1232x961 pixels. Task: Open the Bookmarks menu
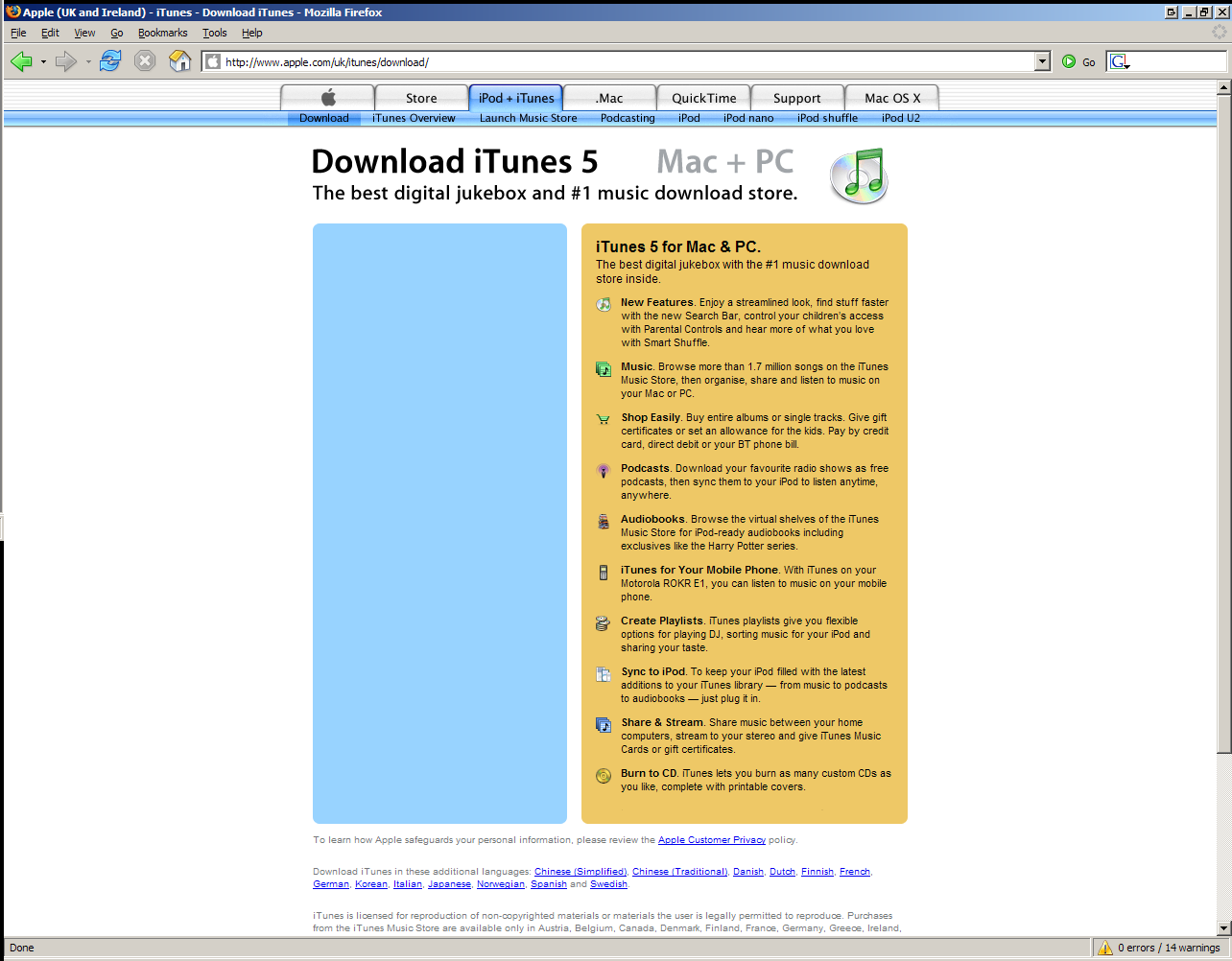(x=162, y=33)
